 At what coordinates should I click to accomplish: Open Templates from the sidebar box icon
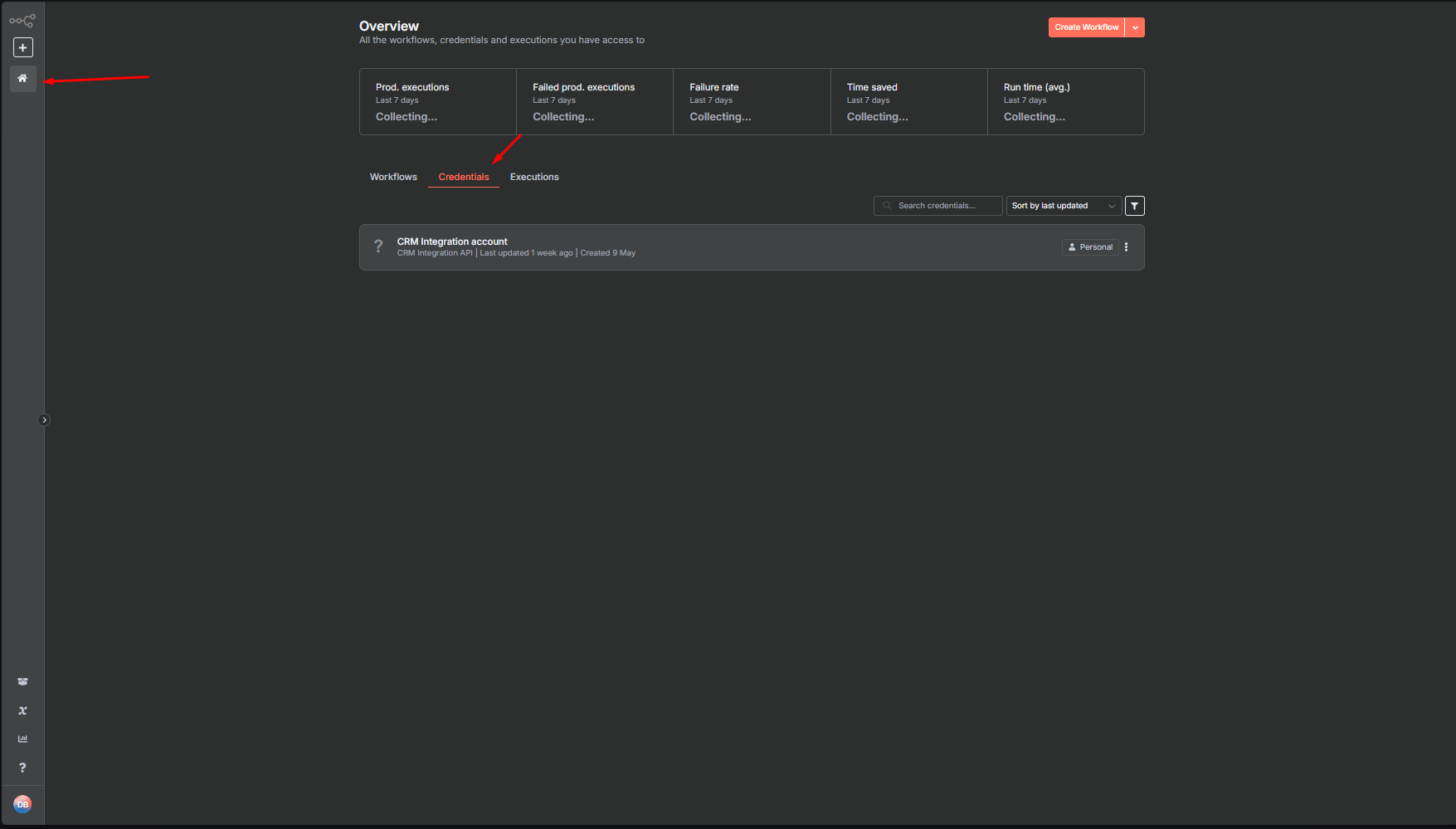tap(22, 682)
